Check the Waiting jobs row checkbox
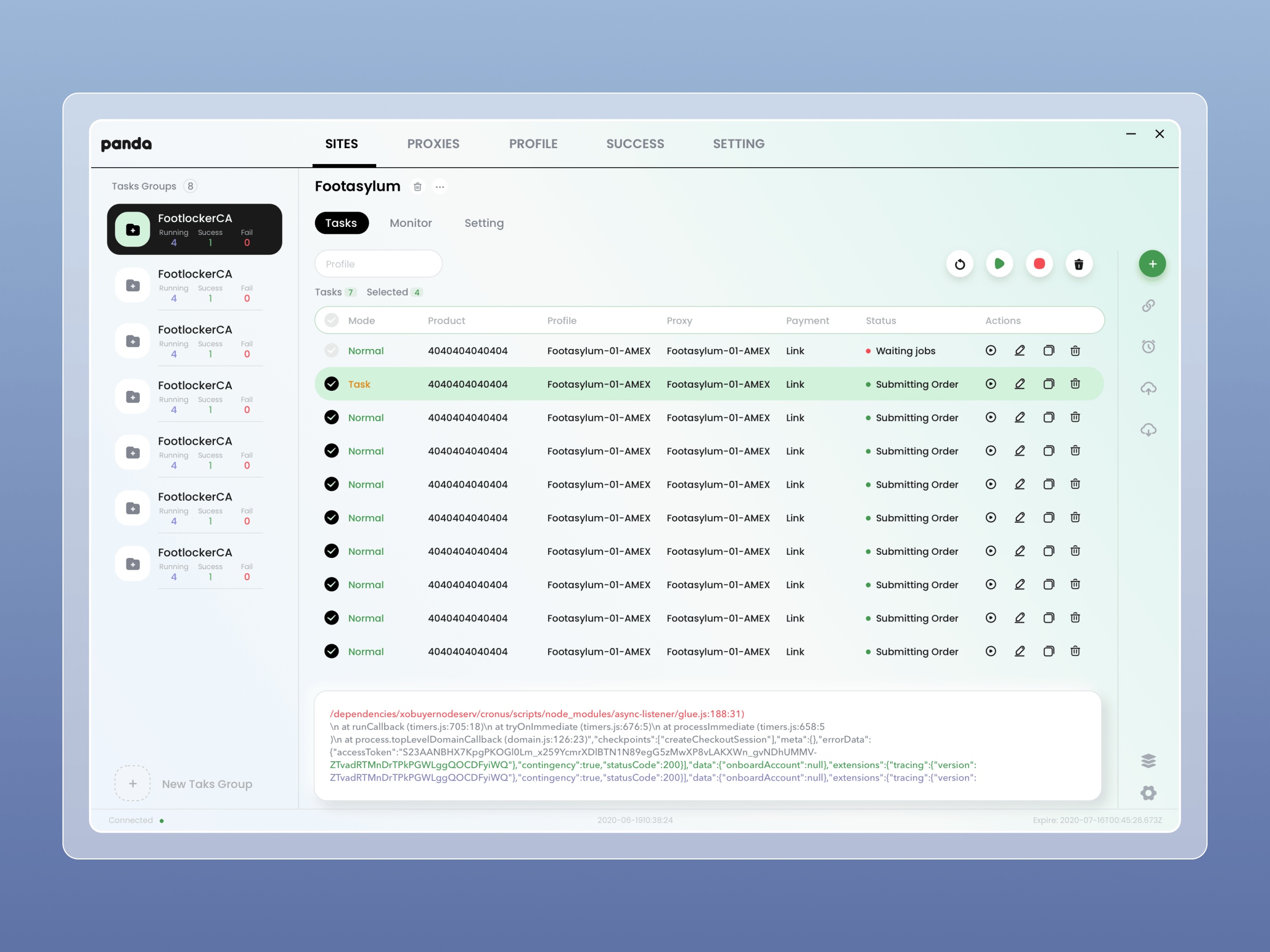1270x952 pixels. point(331,351)
